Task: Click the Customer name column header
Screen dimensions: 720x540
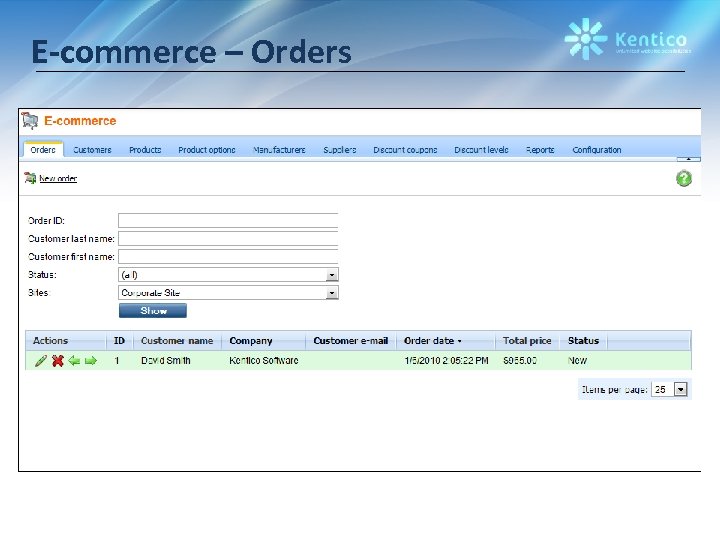Action: click(177, 341)
